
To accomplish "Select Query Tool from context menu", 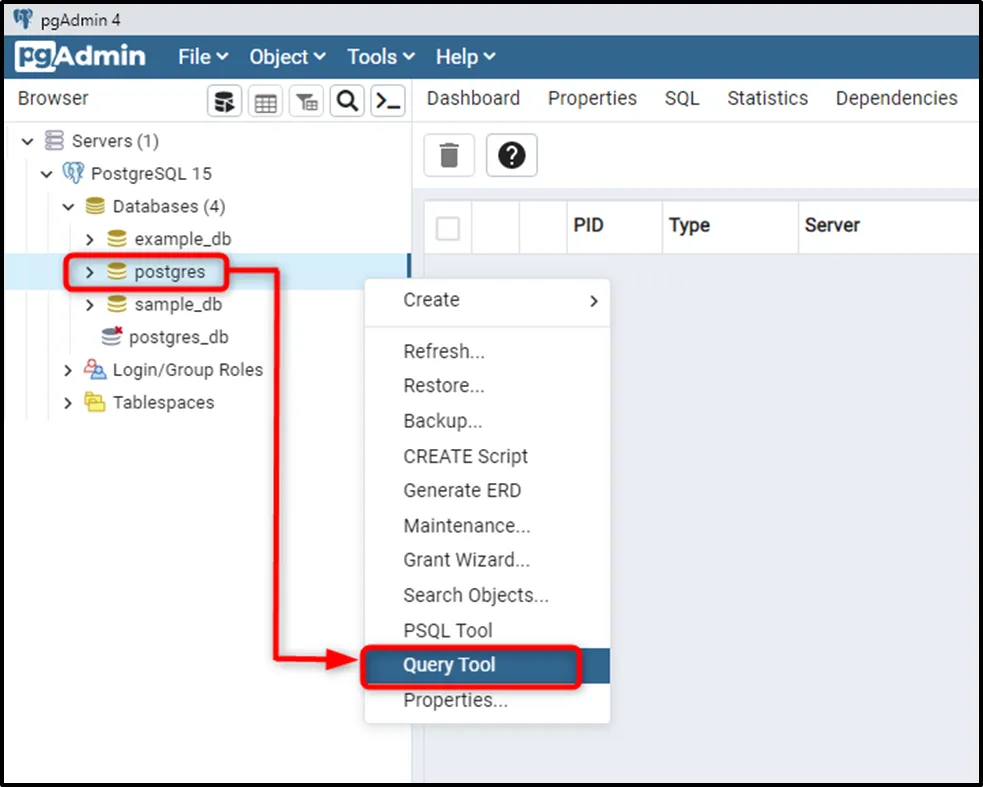I will [450, 665].
